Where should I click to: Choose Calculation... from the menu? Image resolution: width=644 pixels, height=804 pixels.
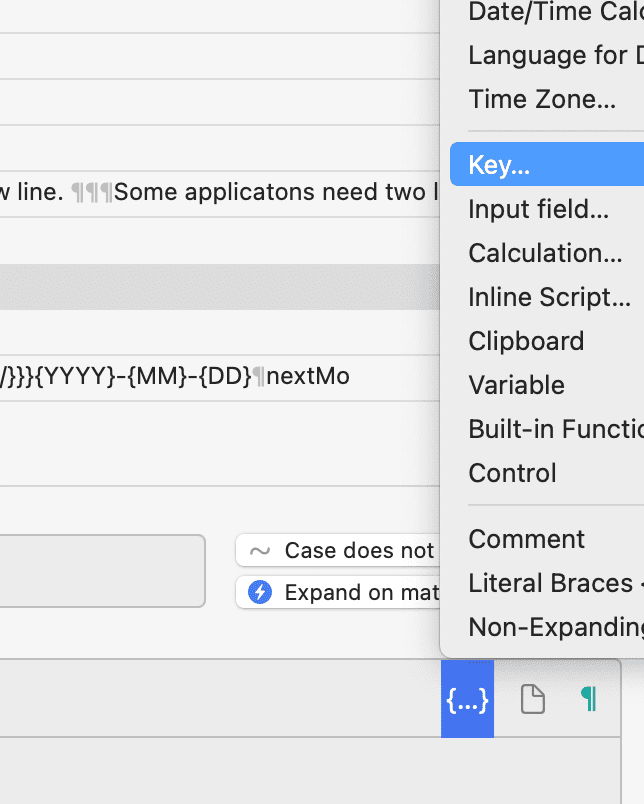[x=545, y=253]
